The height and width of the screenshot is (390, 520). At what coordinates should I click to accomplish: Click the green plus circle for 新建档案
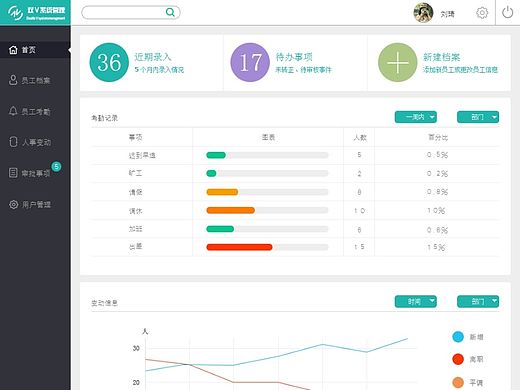click(x=397, y=62)
